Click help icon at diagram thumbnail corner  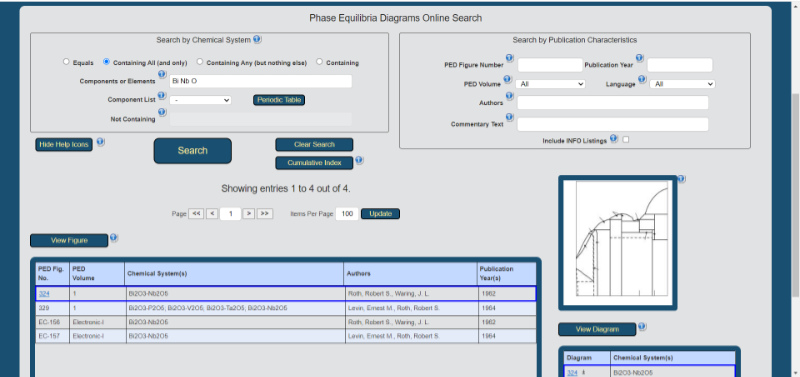click(x=681, y=179)
